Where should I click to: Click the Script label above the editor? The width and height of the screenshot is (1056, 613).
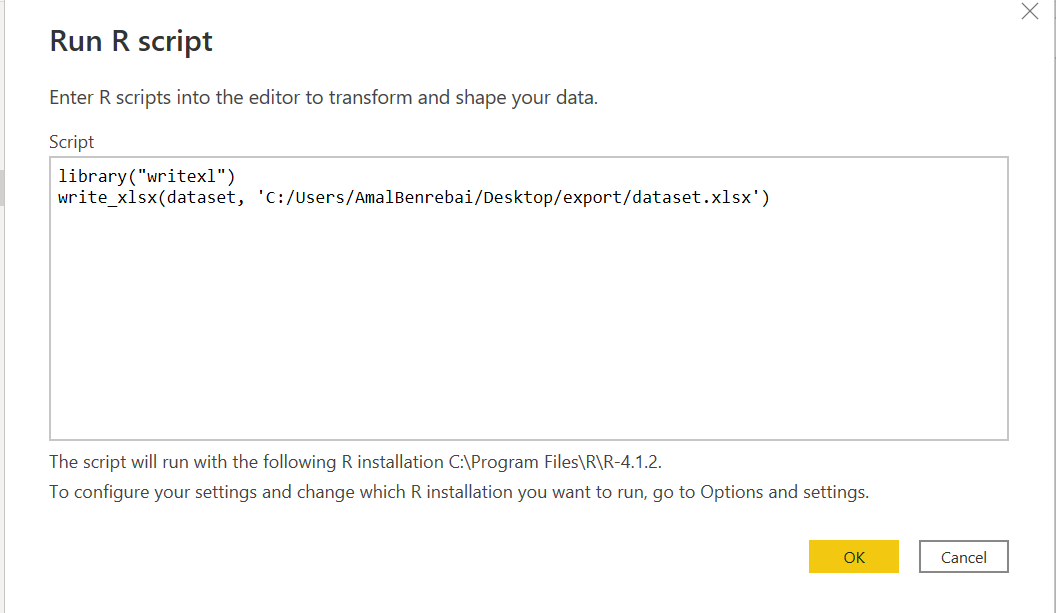(x=71, y=141)
